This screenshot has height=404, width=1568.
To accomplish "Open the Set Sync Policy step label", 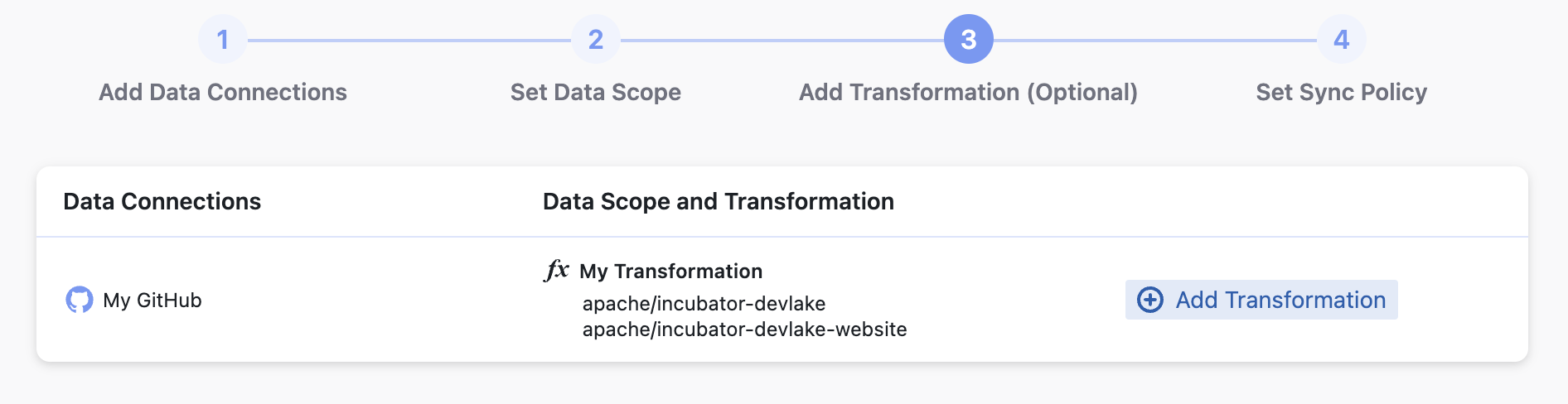I will point(1341,92).
